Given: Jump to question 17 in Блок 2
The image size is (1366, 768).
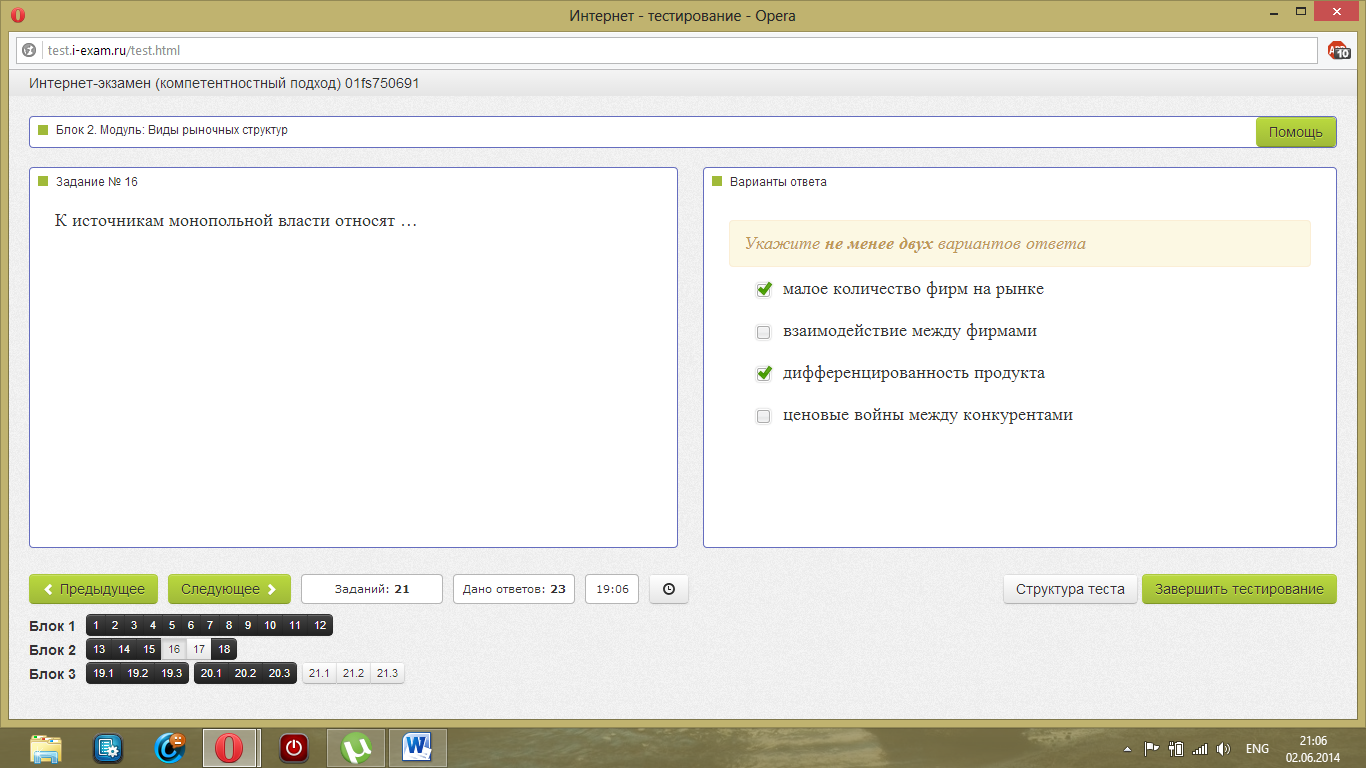Looking at the screenshot, I should (199, 649).
